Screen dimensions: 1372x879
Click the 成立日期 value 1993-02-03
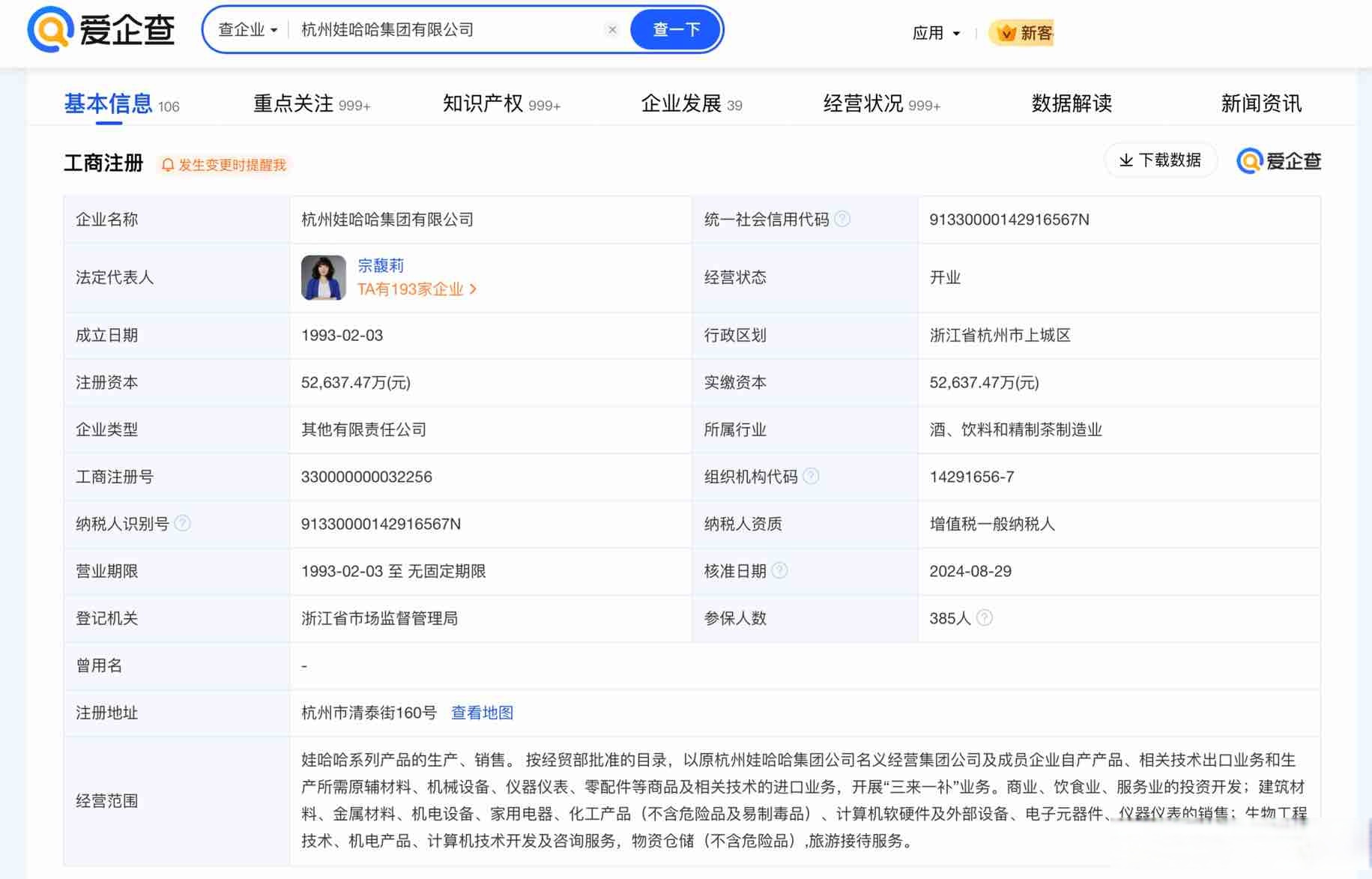[342, 335]
